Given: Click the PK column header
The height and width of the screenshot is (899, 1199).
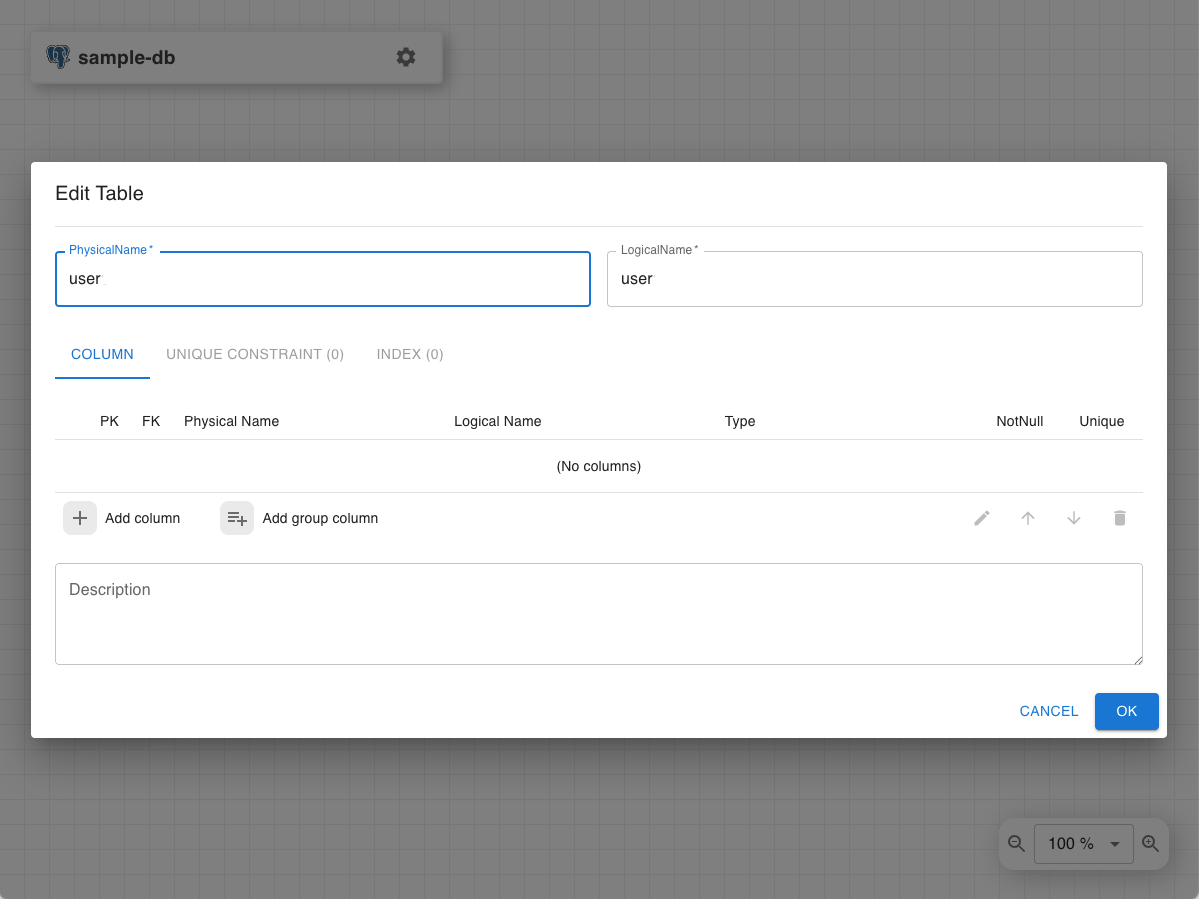Looking at the screenshot, I should click(x=109, y=421).
